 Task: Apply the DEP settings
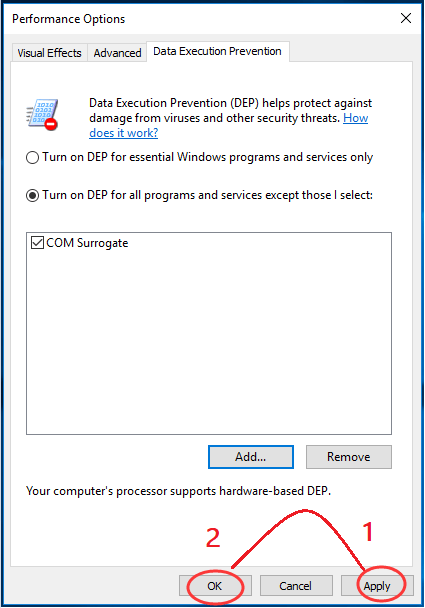[377, 586]
